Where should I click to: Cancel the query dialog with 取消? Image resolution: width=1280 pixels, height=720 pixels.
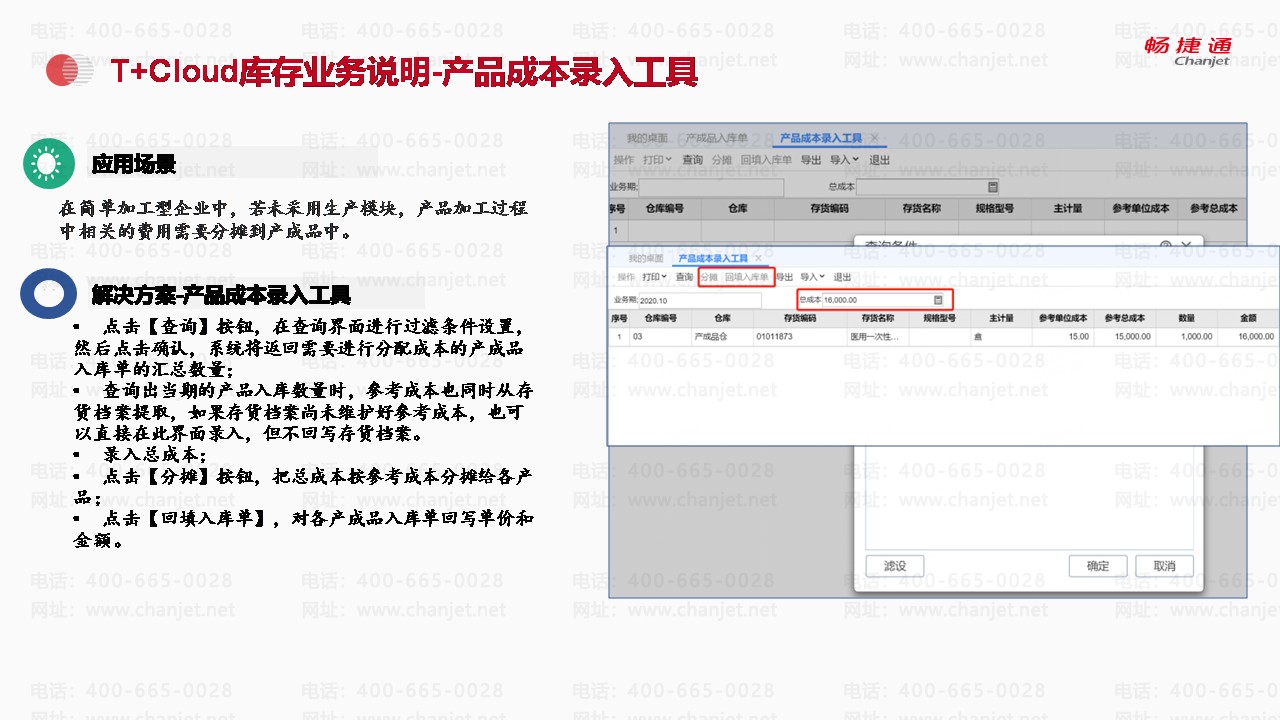pyautogui.click(x=1164, y=566)
